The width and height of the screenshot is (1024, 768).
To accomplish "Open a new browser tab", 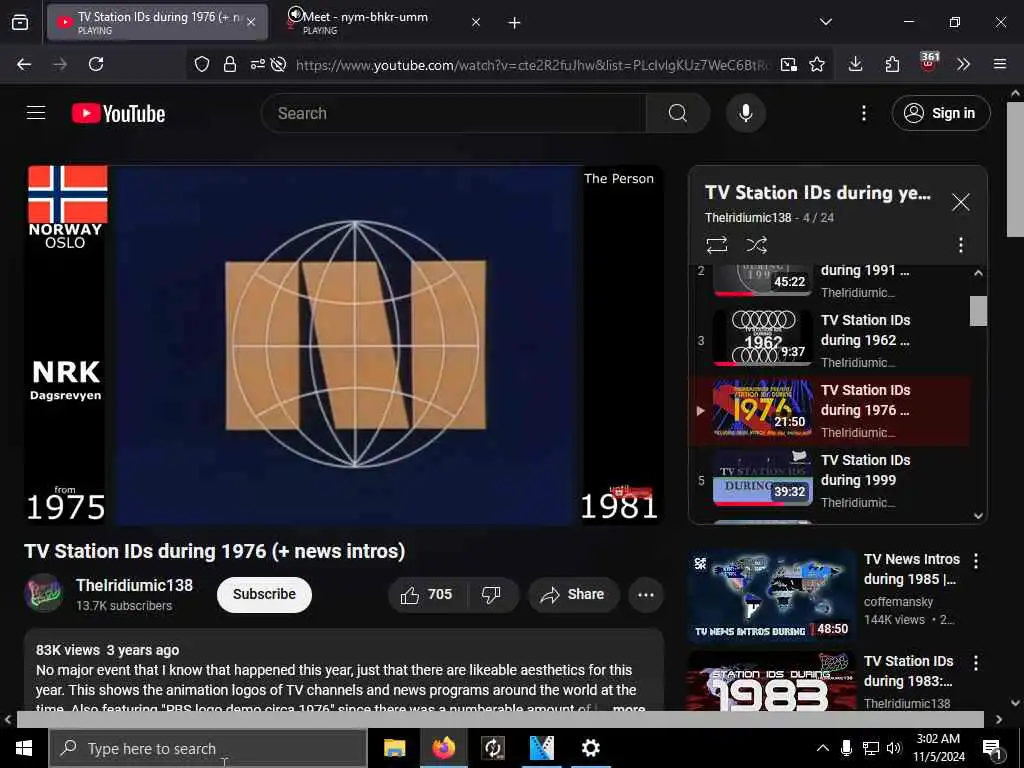I will pyautogui.click(x=515, y=23).
